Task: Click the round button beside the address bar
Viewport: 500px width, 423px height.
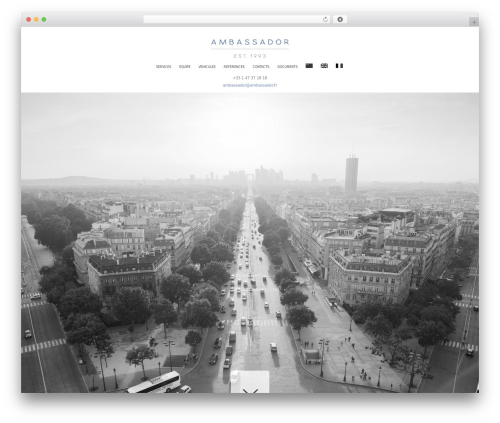Action: 340,19
